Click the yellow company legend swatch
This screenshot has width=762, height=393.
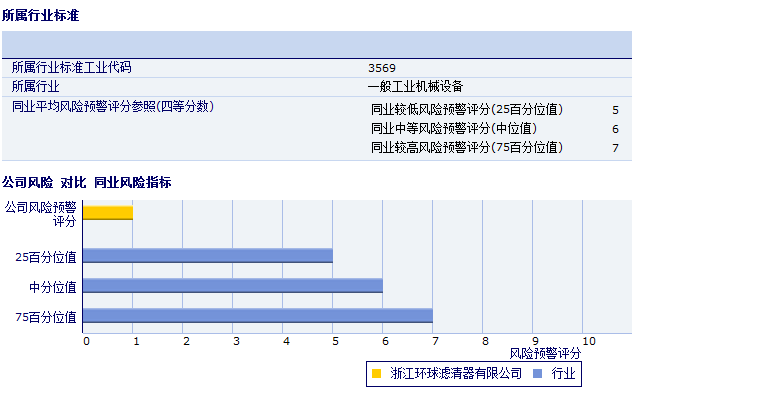point(376,374)
